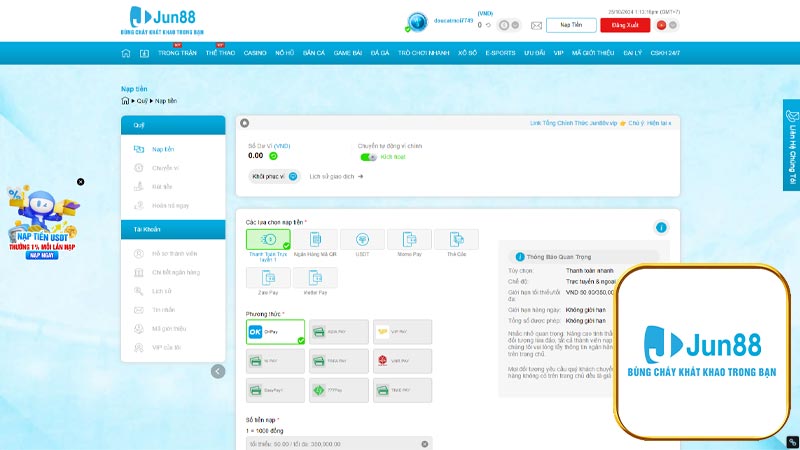The height and width of the screenshot is (450, 800).
Task: Focus the Số tiền nạp amount input field
Action: click(339, 444)
